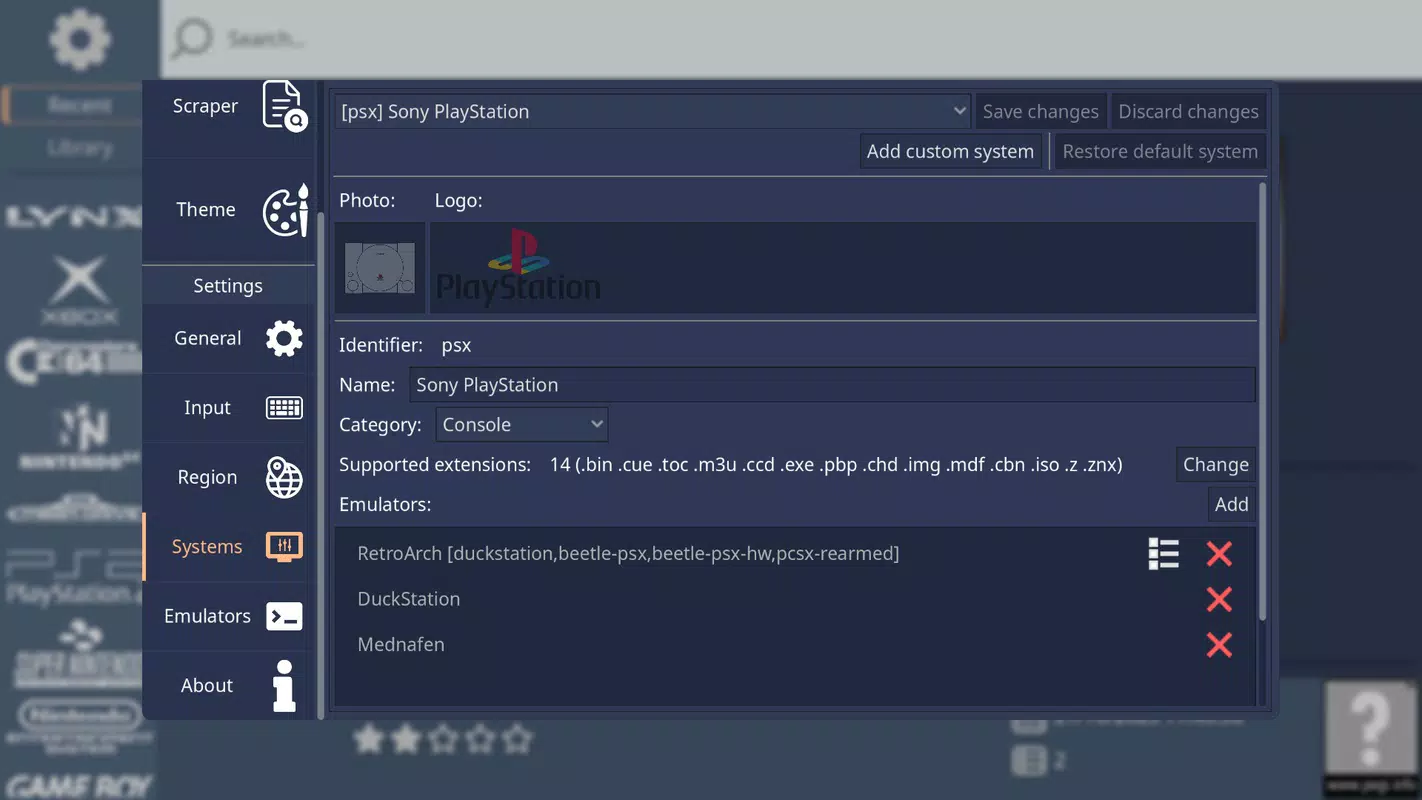Select the PlayStation console photo thumbnail
Image resolution: width=1422 pixels, height=800 pixels.
click(x=380, y=268)
